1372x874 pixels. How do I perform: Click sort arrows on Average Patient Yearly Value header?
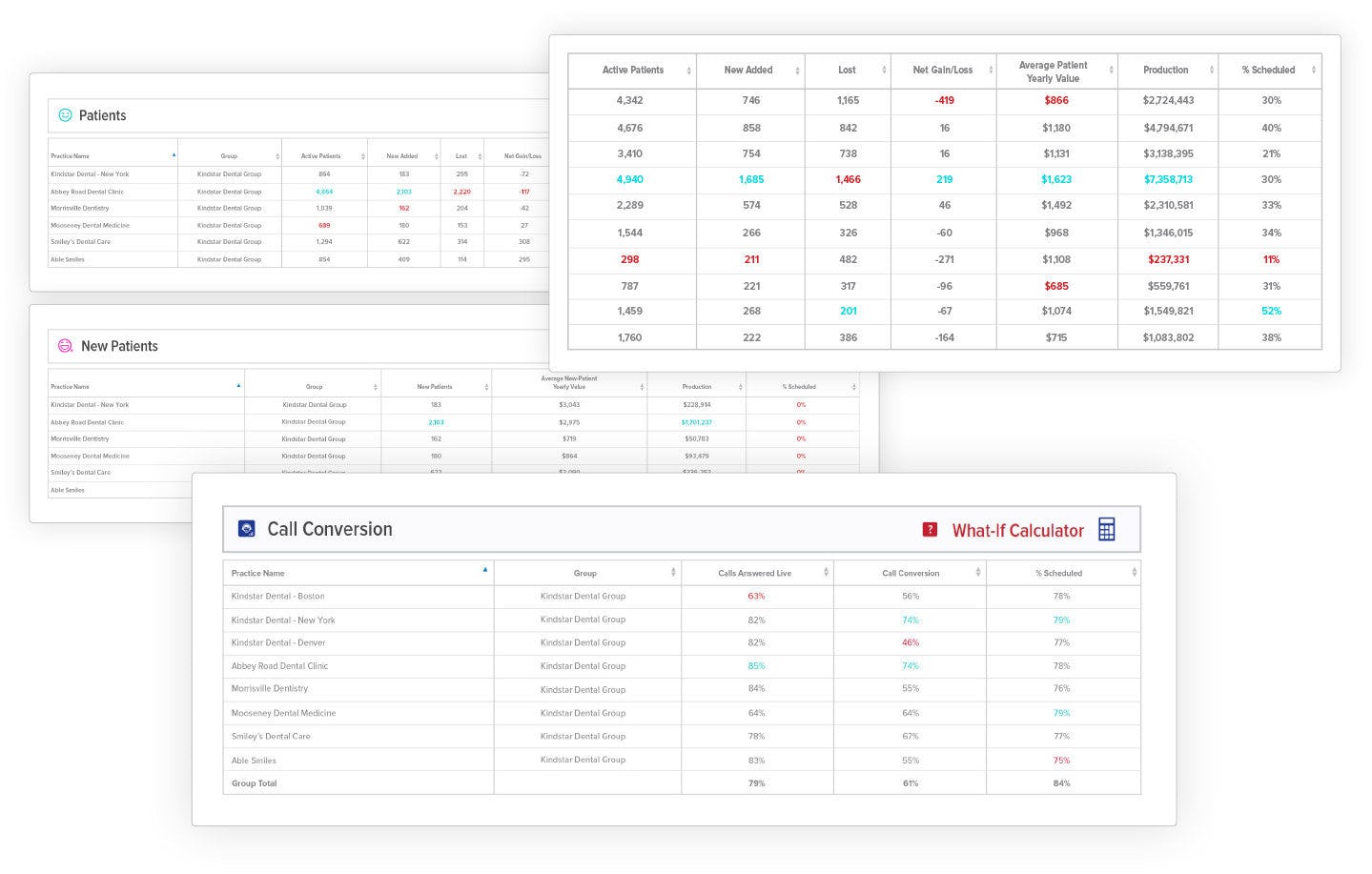coord(1110,70)
